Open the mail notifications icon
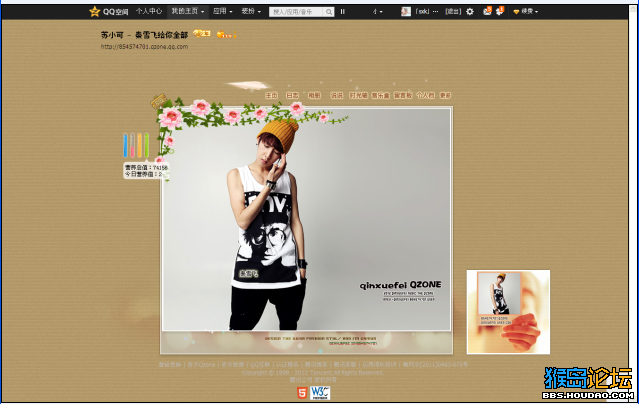 pyautogui.click(x=487, y=11)
